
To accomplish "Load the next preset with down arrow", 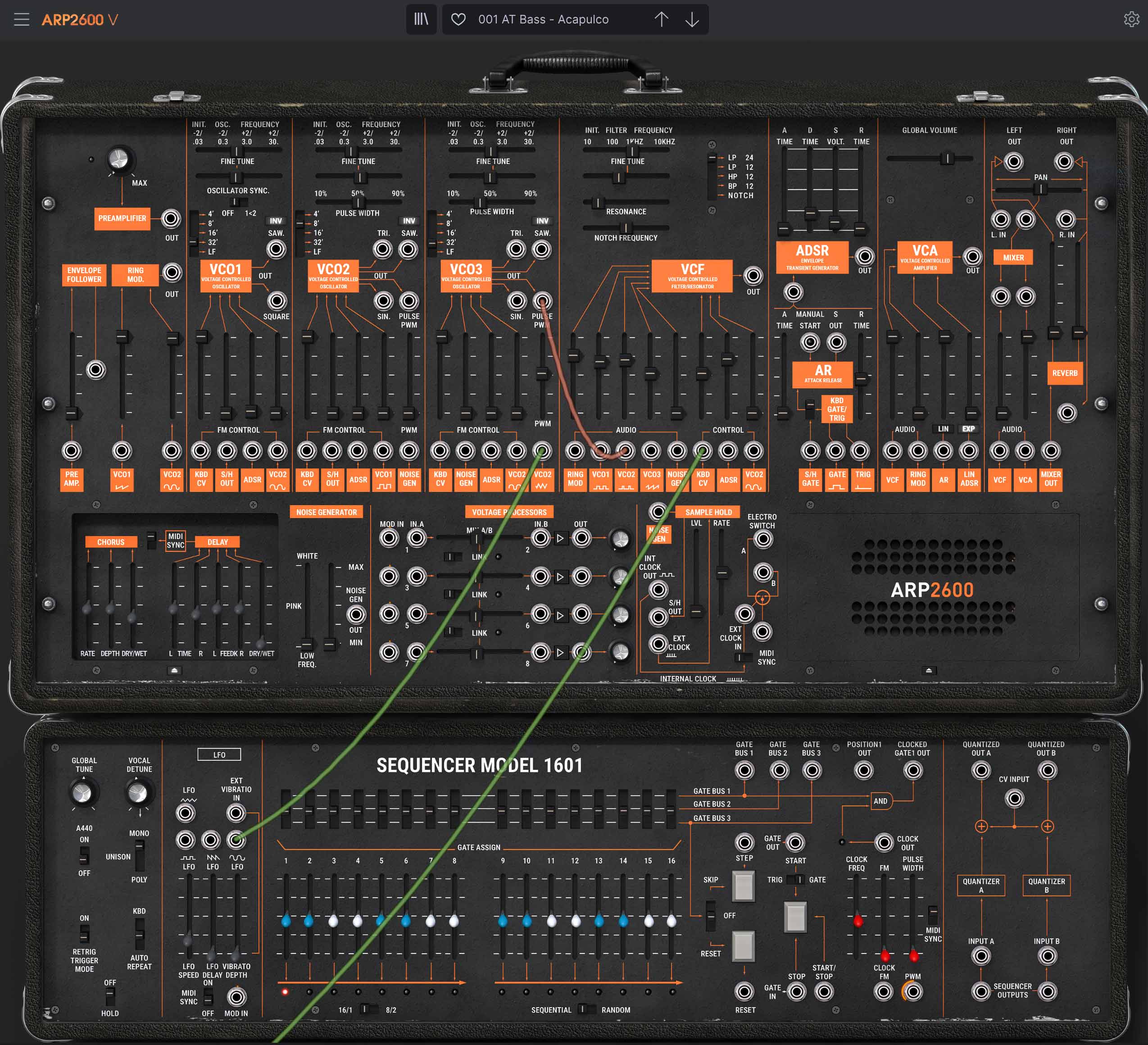I will coord(692,19).
